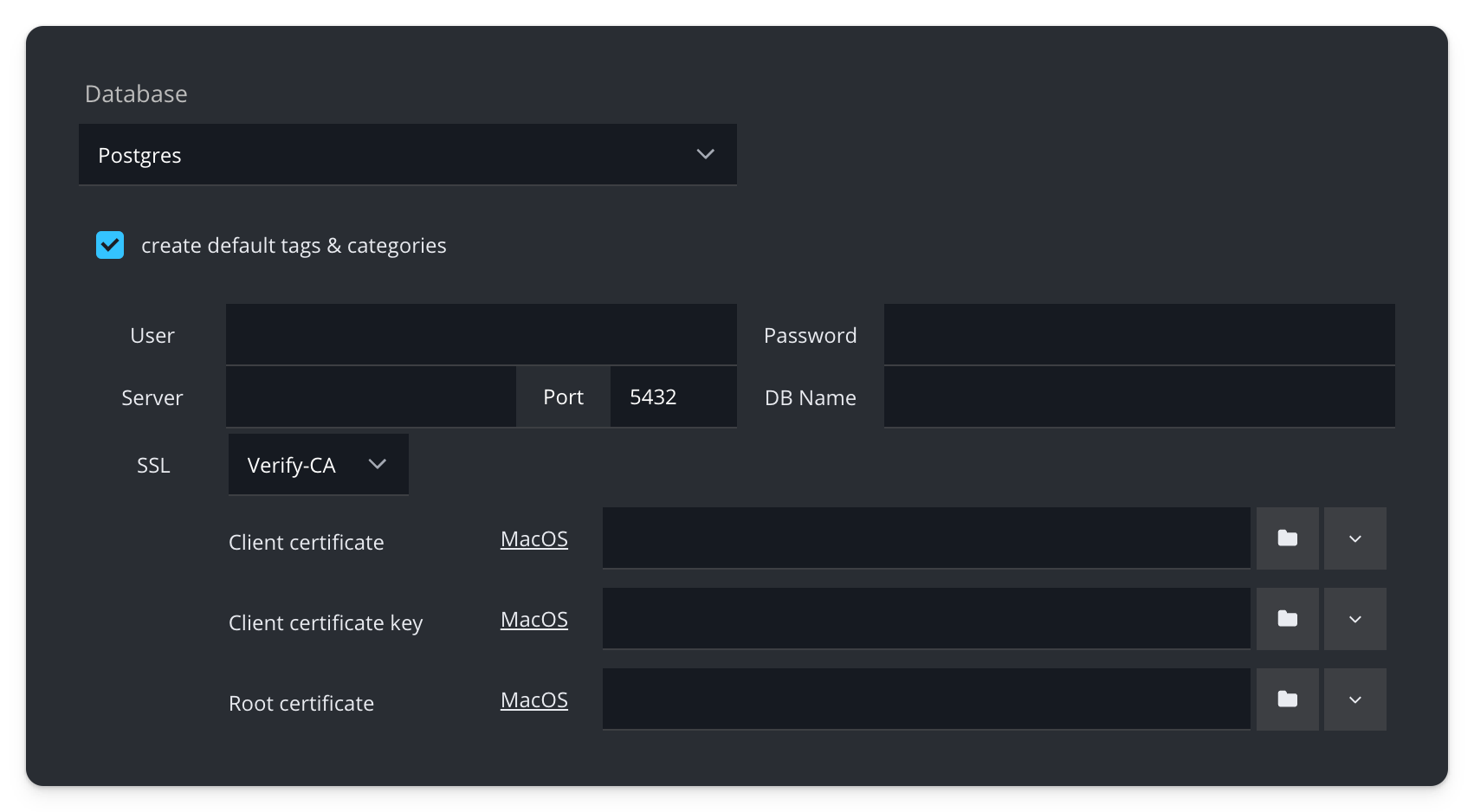Expand the Client certificate chevron dropdown

[x=1354, y=538]
